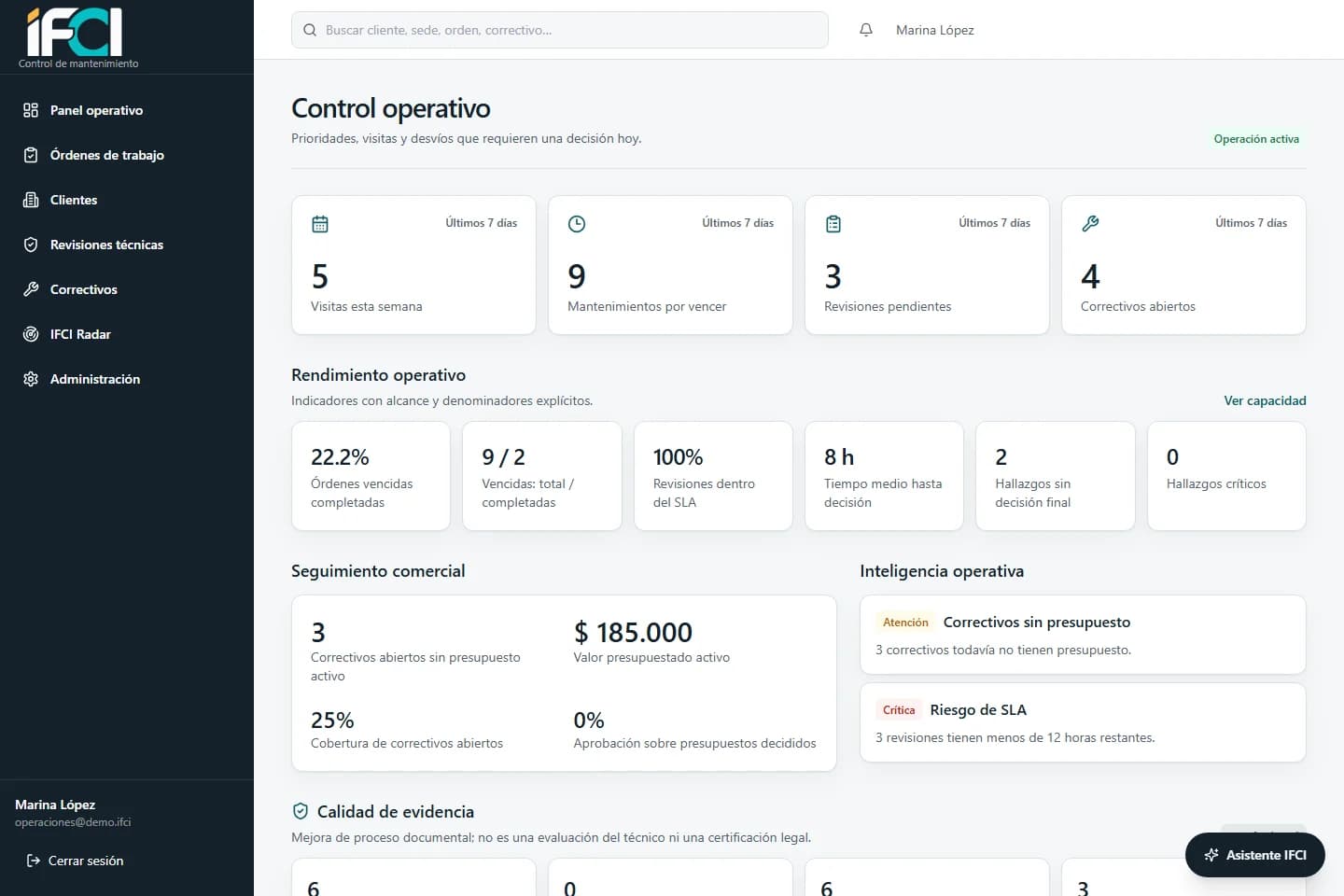Open the Ver capacidad link
The width and height of the screenshot is (1344, 896).
[x=1265, y=400]
